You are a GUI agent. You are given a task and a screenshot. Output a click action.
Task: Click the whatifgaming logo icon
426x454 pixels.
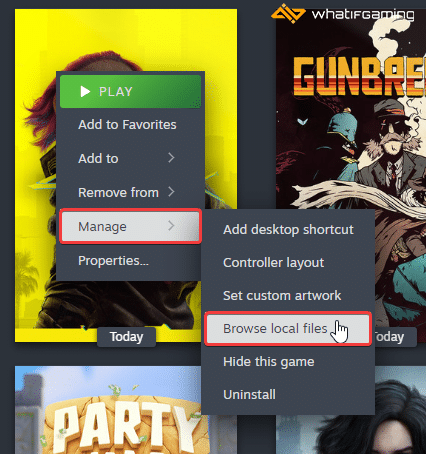(x=288, y=14)
